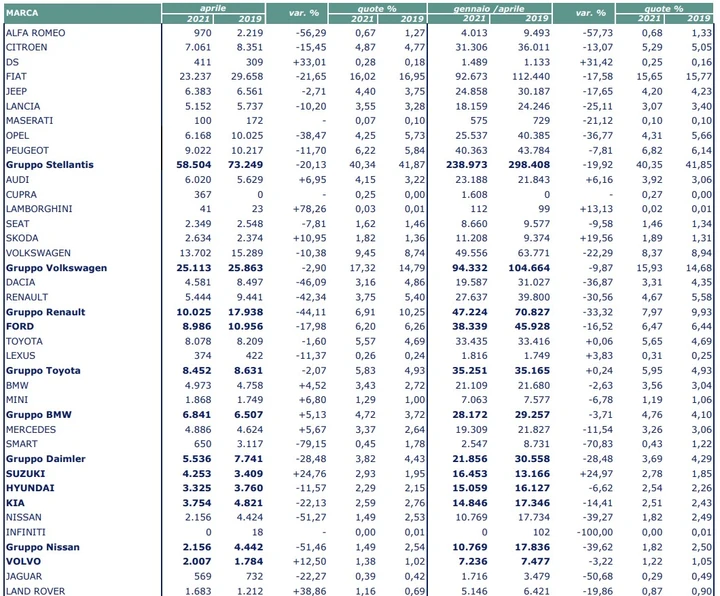
Task: Select the RENAULT brand row label
Action: pos(27,298)
